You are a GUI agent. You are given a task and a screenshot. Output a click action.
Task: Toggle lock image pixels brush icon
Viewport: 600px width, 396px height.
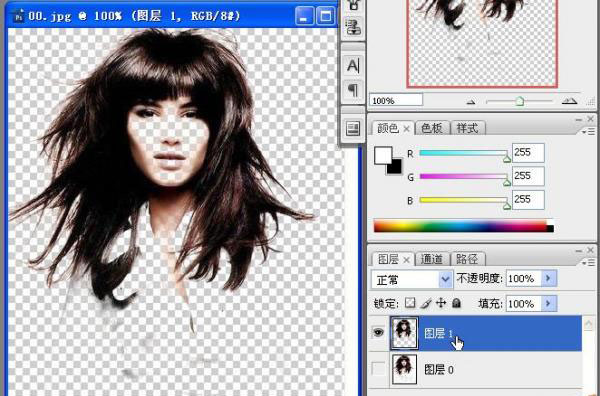(x=426, y=303)
